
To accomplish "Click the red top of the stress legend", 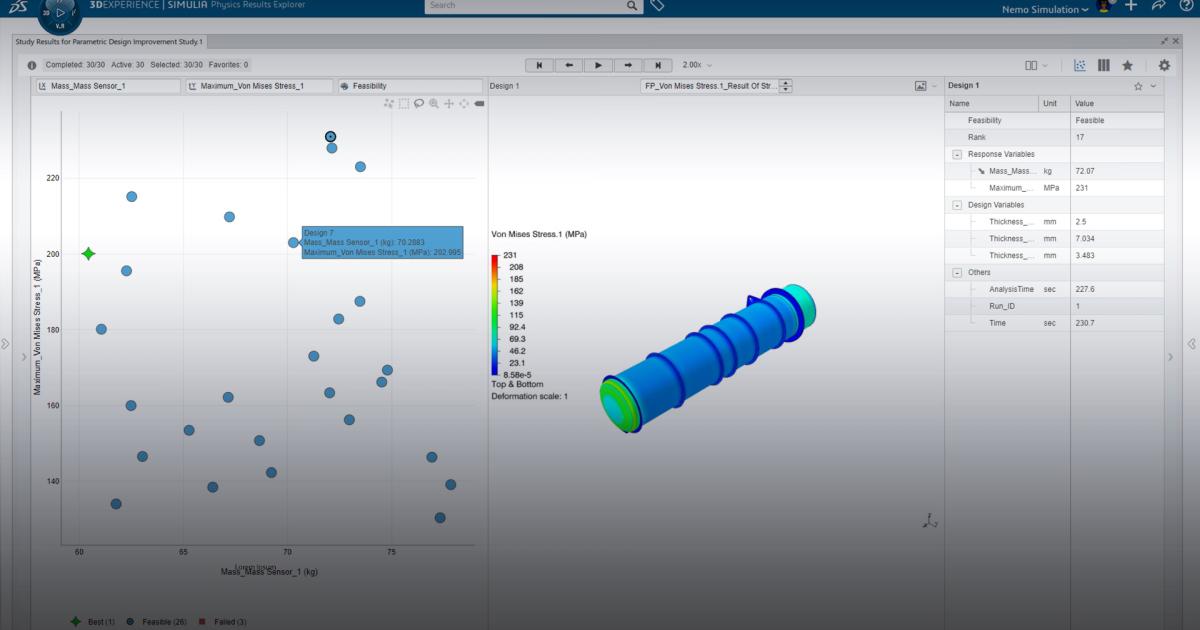I will pos(494,258).
